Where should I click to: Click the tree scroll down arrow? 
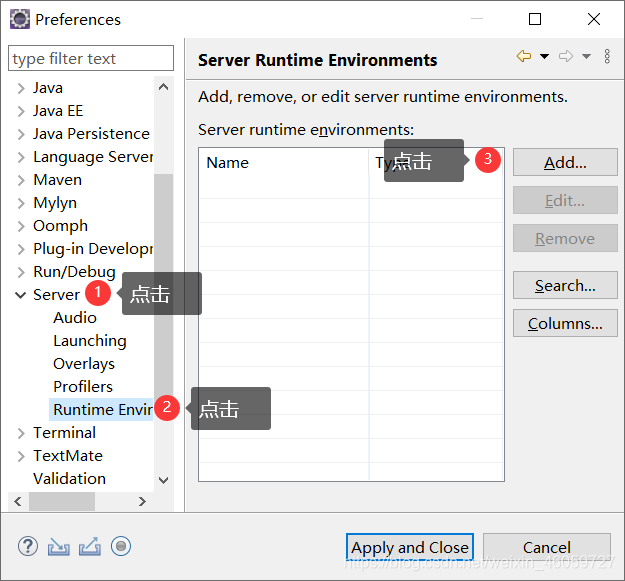(x=163, y=480)
